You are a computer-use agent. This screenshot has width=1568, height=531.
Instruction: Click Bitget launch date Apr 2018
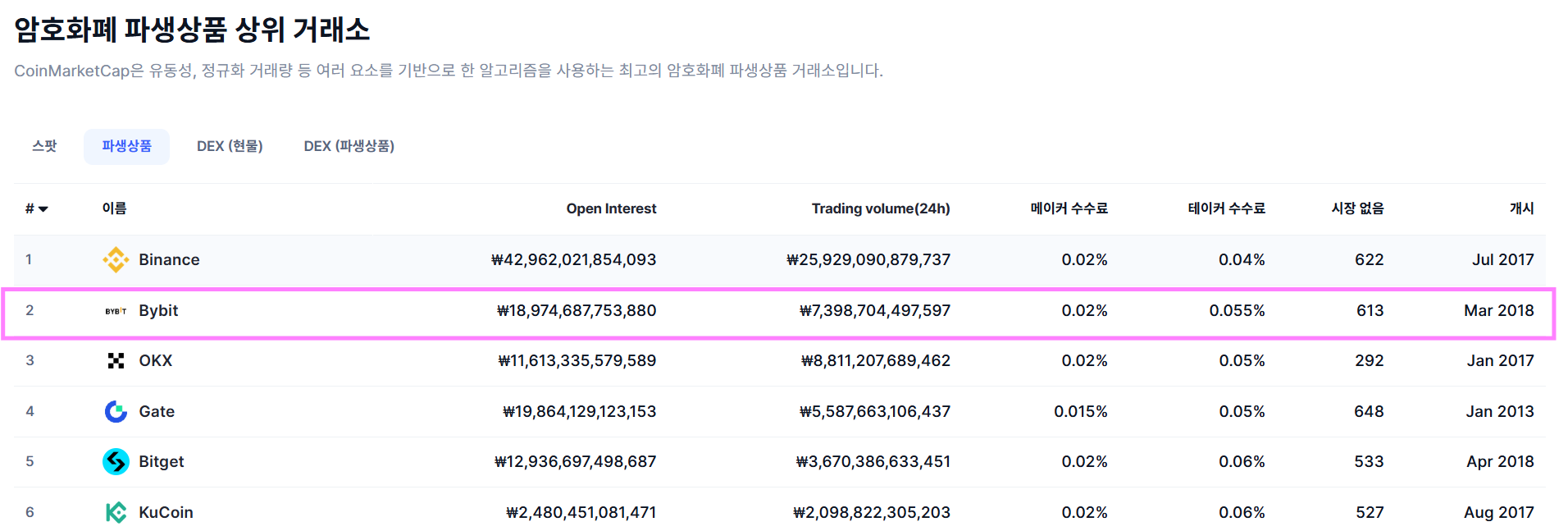point(1501,462)
